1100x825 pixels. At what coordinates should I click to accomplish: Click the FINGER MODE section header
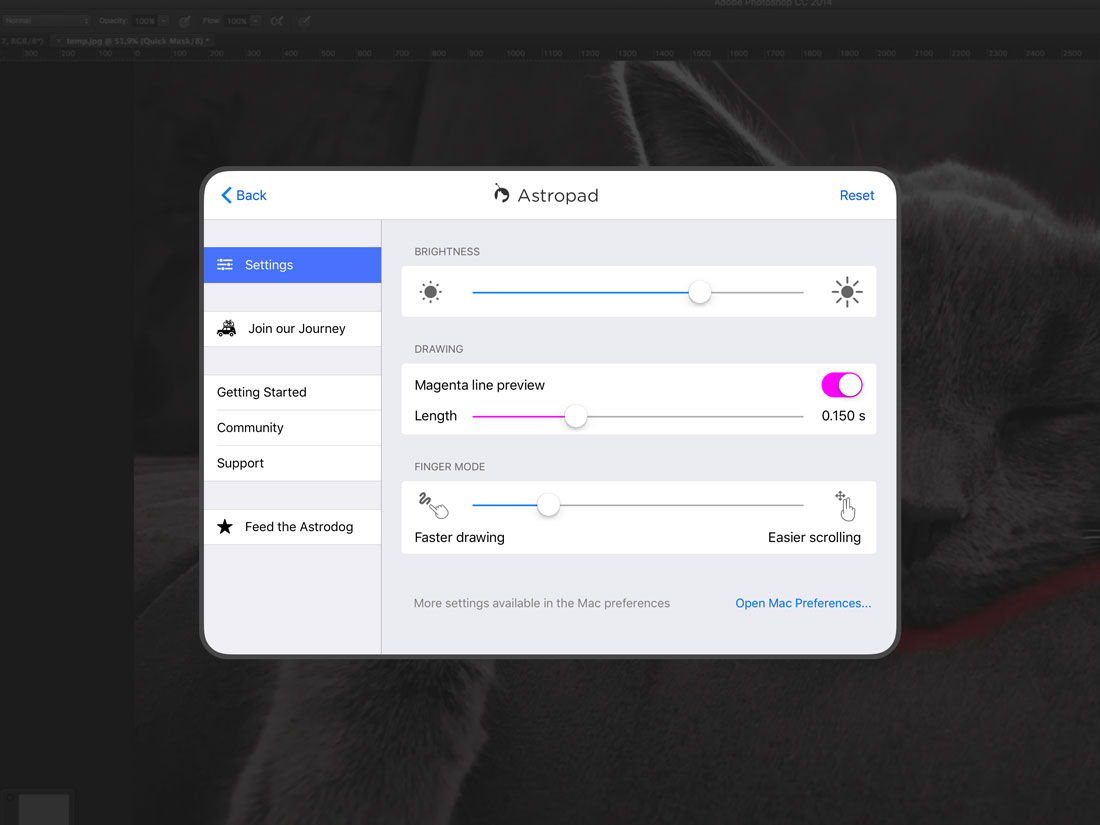449,467
